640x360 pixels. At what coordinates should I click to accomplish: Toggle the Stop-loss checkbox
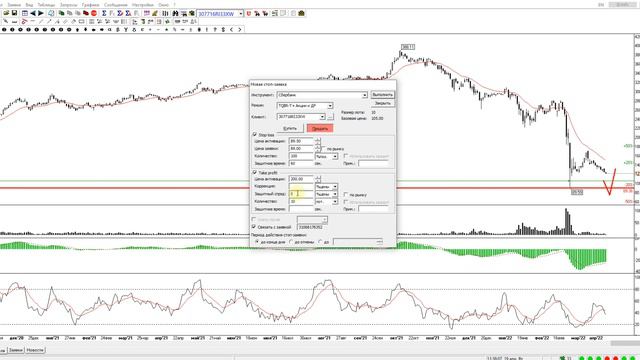coord(255,134)
